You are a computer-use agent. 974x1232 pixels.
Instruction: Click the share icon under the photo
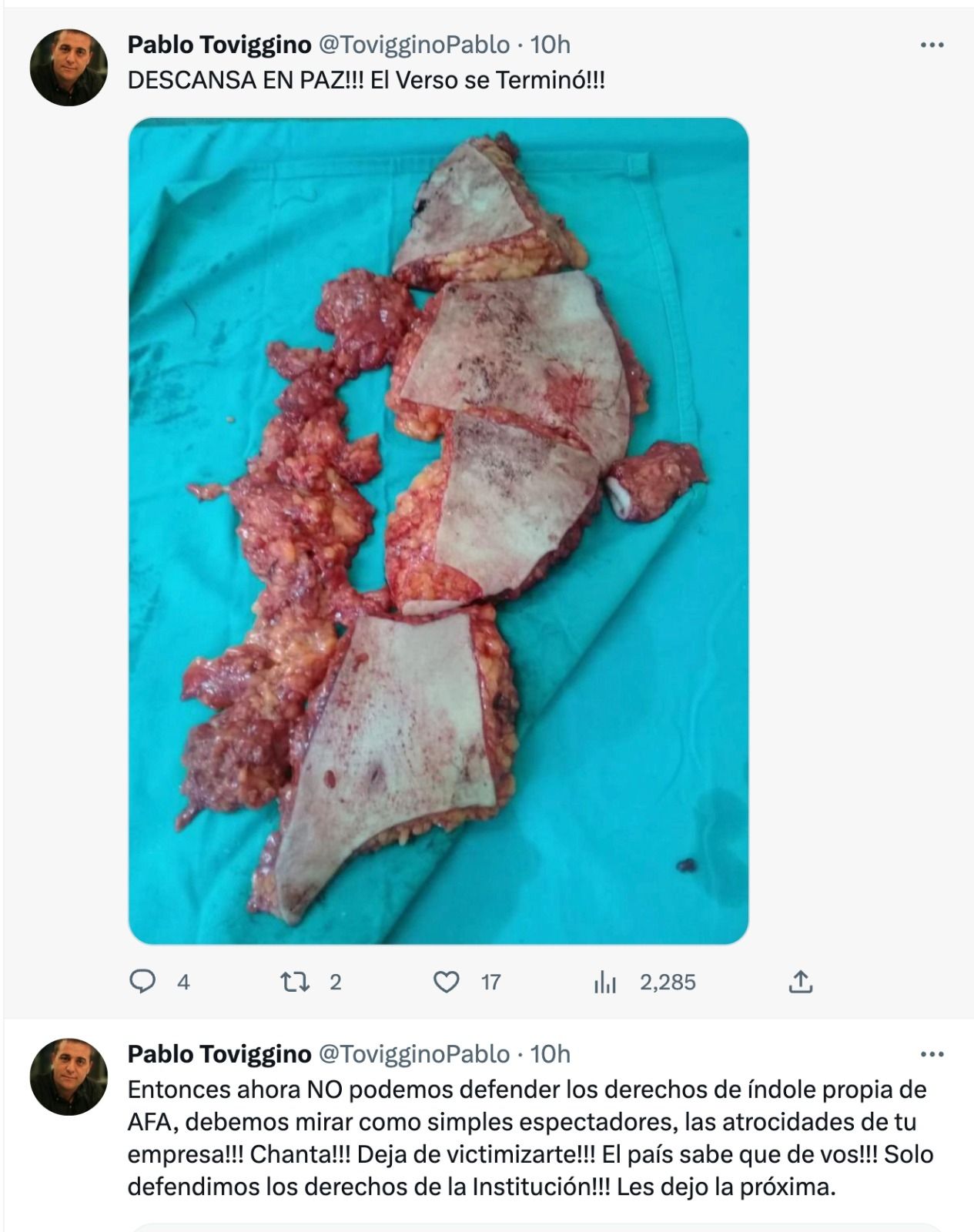click(x=801, y=982)
